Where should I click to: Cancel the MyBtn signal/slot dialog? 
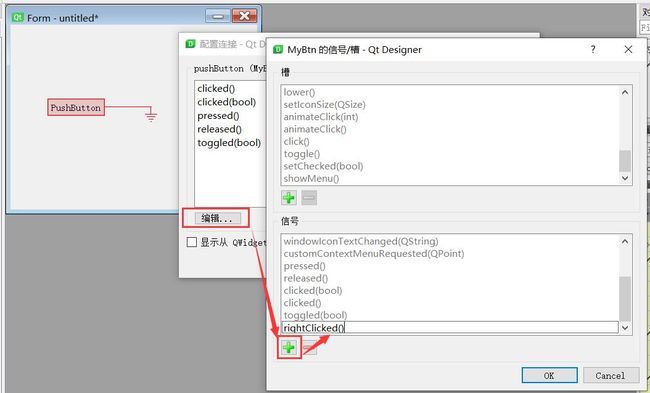(x=610, y=376)
